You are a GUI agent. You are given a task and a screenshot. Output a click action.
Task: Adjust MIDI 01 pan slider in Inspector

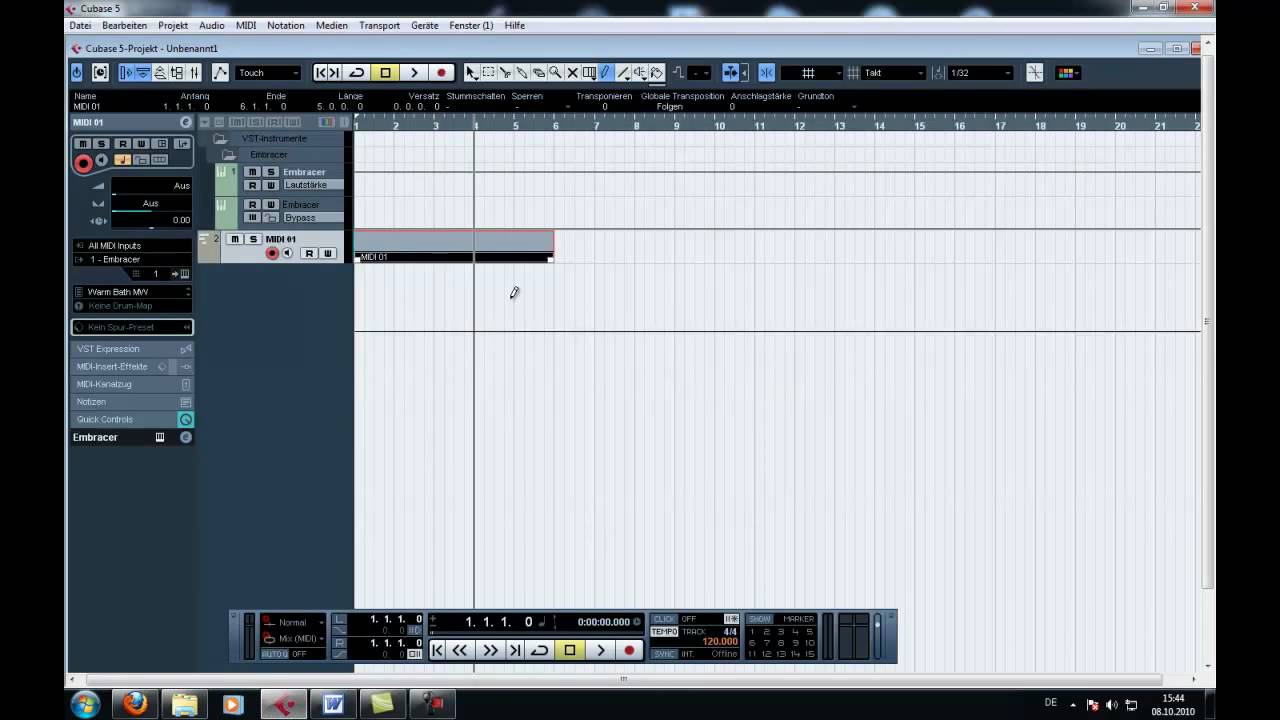click(x=150, y=204)
